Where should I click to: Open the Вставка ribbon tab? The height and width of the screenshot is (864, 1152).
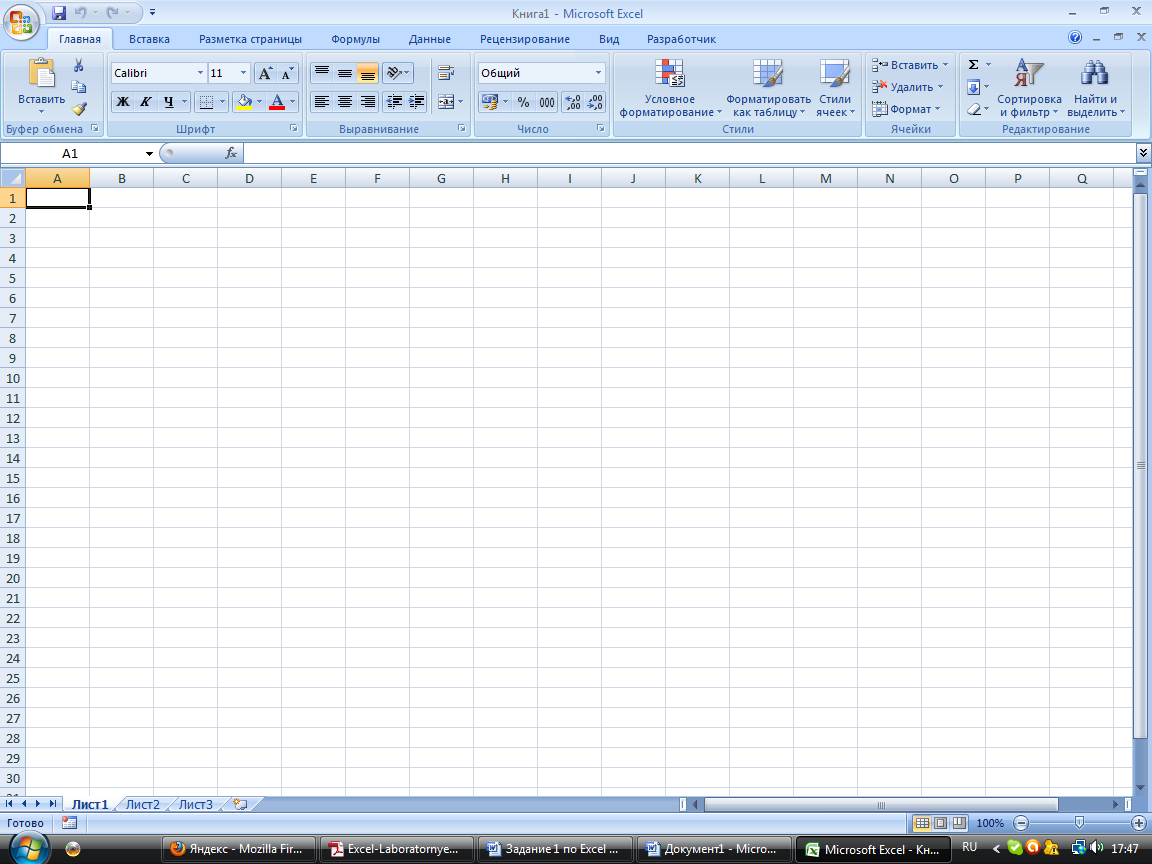click(149, 39)
